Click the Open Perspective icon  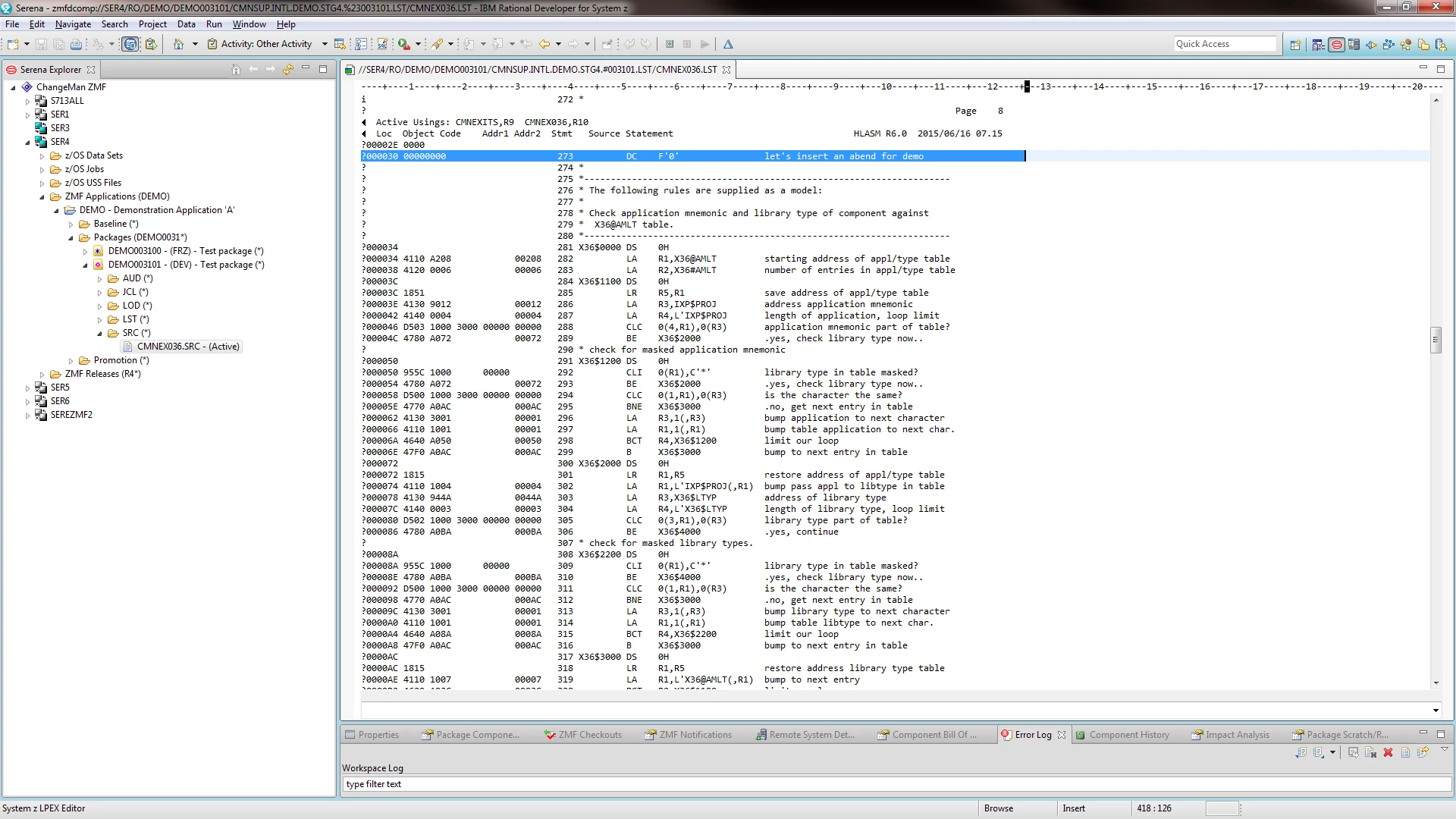pos(1295,45)
